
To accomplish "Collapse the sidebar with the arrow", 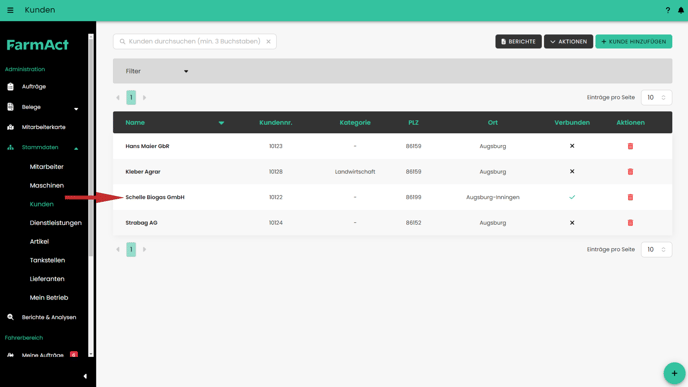I will [85, 376].
